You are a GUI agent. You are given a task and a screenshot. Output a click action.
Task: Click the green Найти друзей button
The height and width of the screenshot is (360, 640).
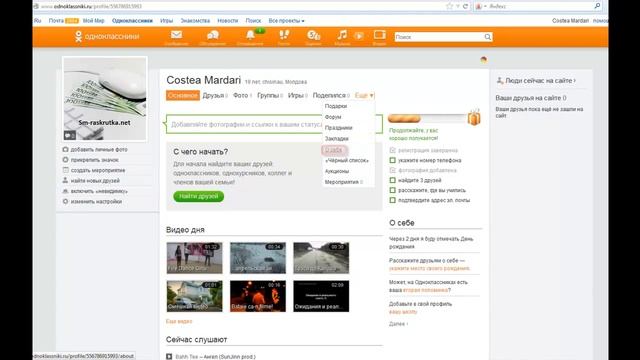point(199,196)
